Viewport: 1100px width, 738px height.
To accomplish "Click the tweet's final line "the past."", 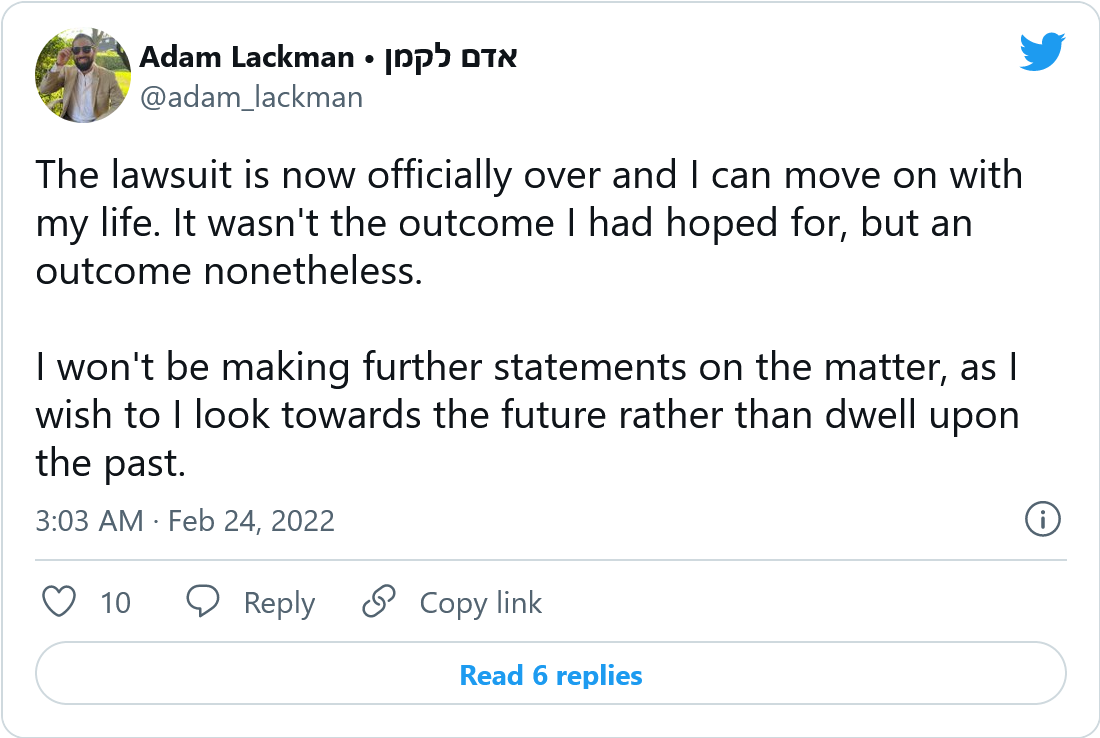I will click(111, 463).
